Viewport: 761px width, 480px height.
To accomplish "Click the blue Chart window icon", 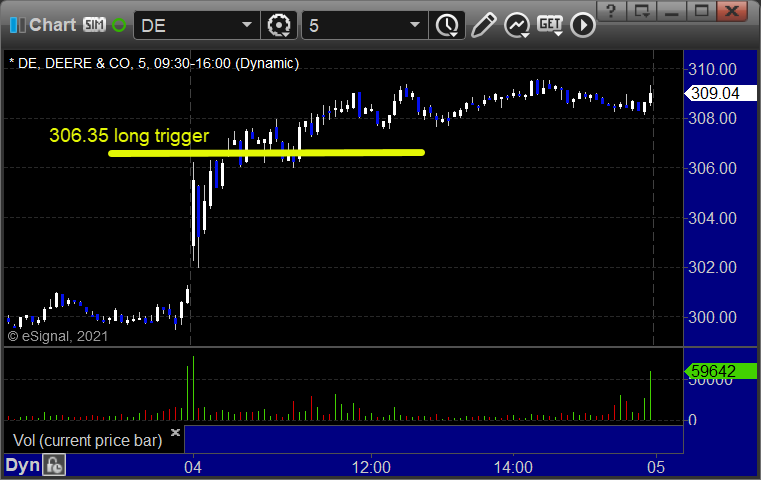I will point(17,25).
